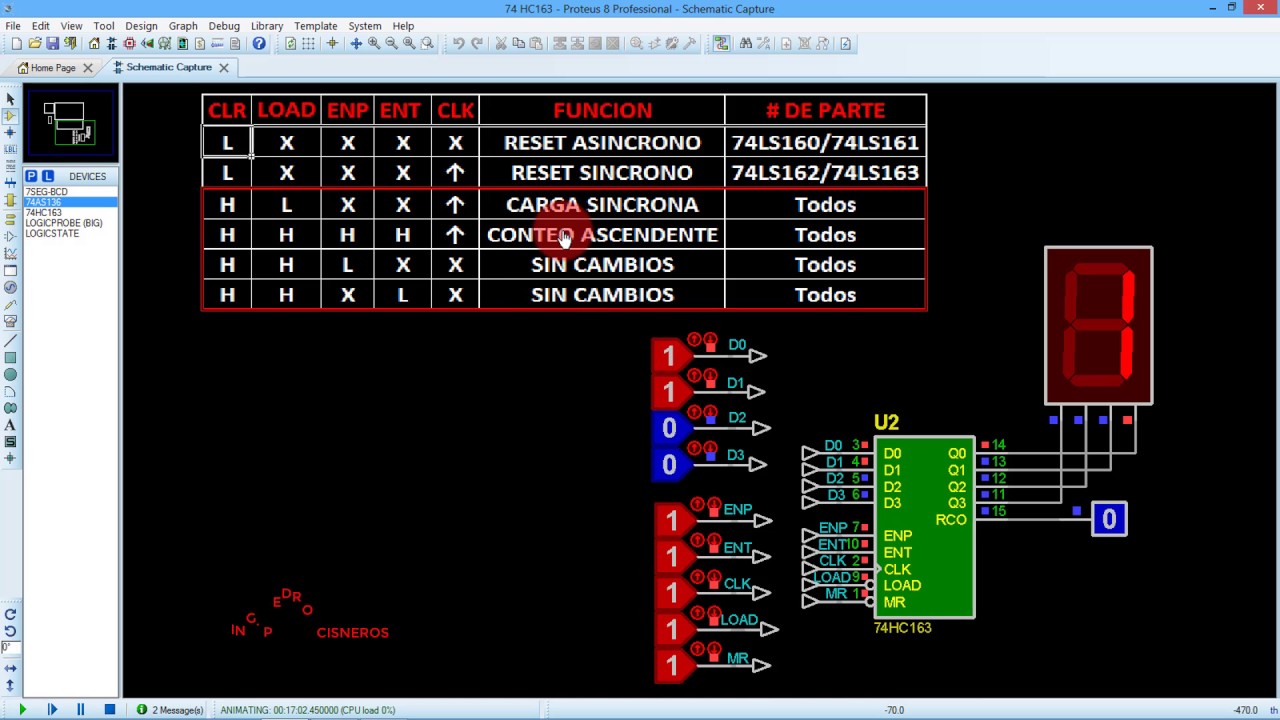The image size is (1280, 720).
Task: Click the pan center-at-cursor icon
Action: [355, 44]
